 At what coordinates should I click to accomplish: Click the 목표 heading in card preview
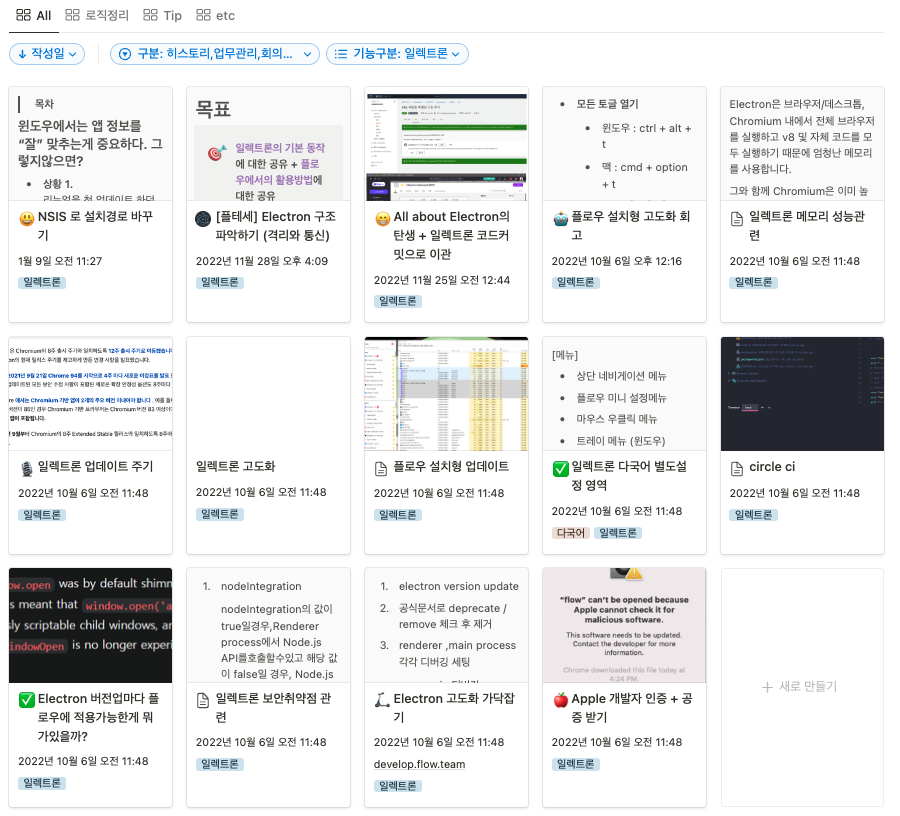pos(214,108)
